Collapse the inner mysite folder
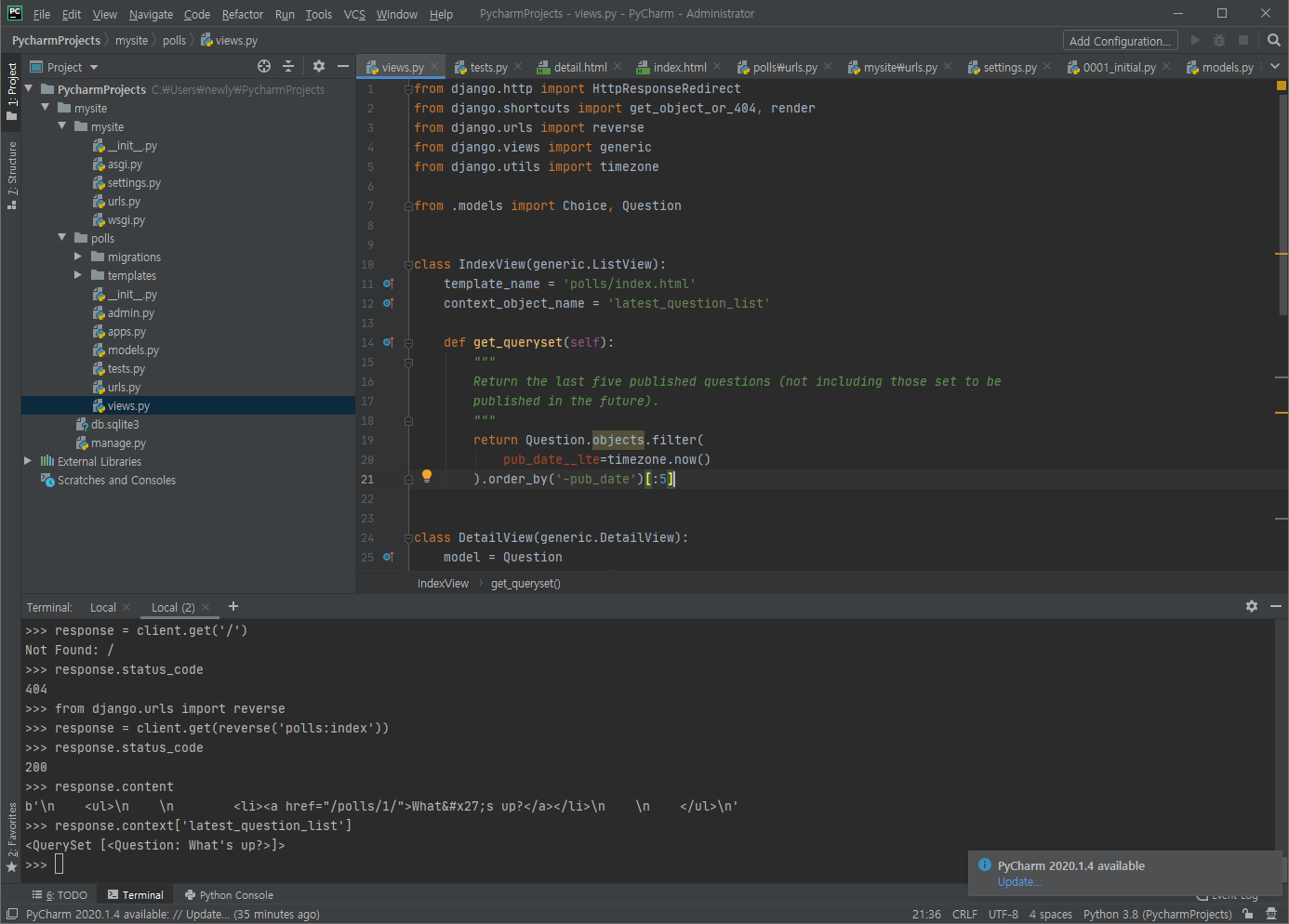This screenshot has width=1289, height=924. coord(62,125)
